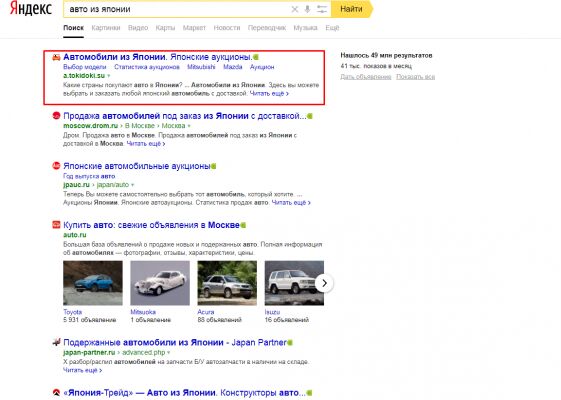Follow Статистика аукционов sitelink
561x400 pixels.
147,67
